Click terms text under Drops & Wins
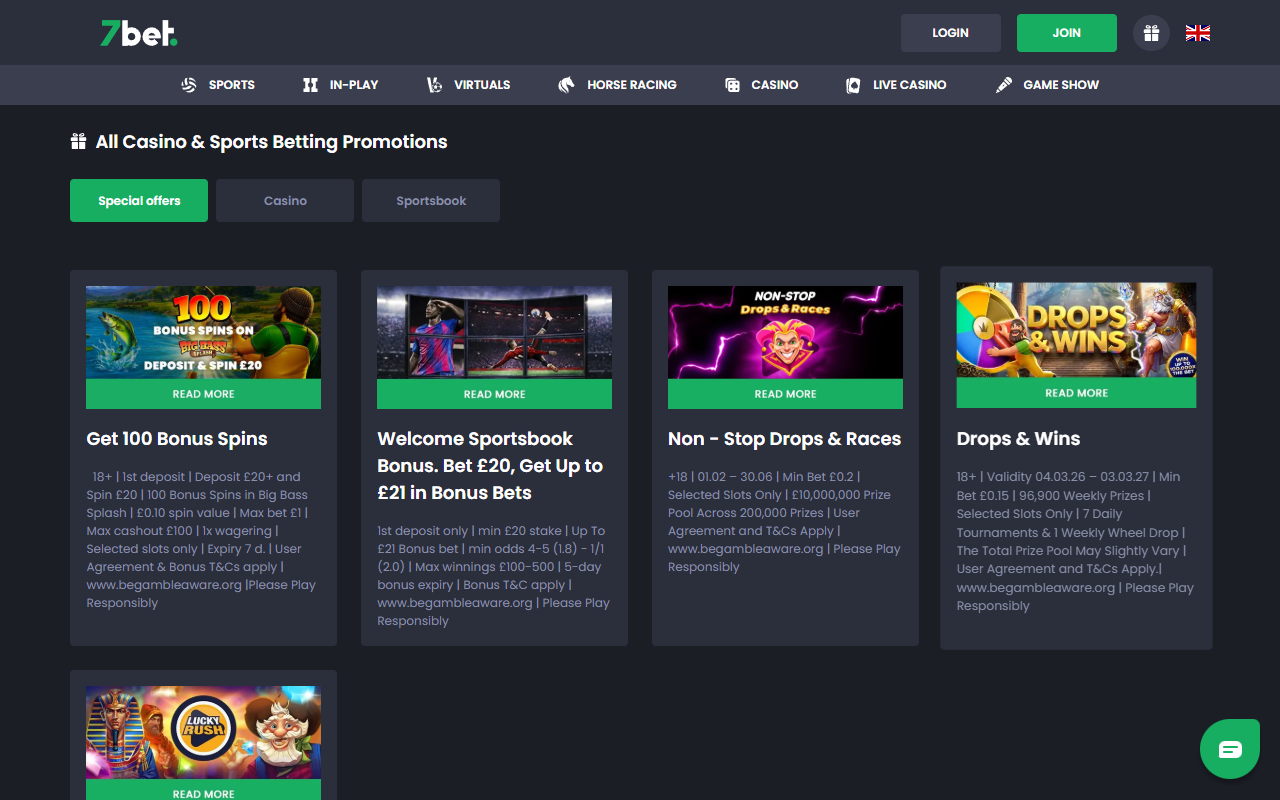 1075,541
